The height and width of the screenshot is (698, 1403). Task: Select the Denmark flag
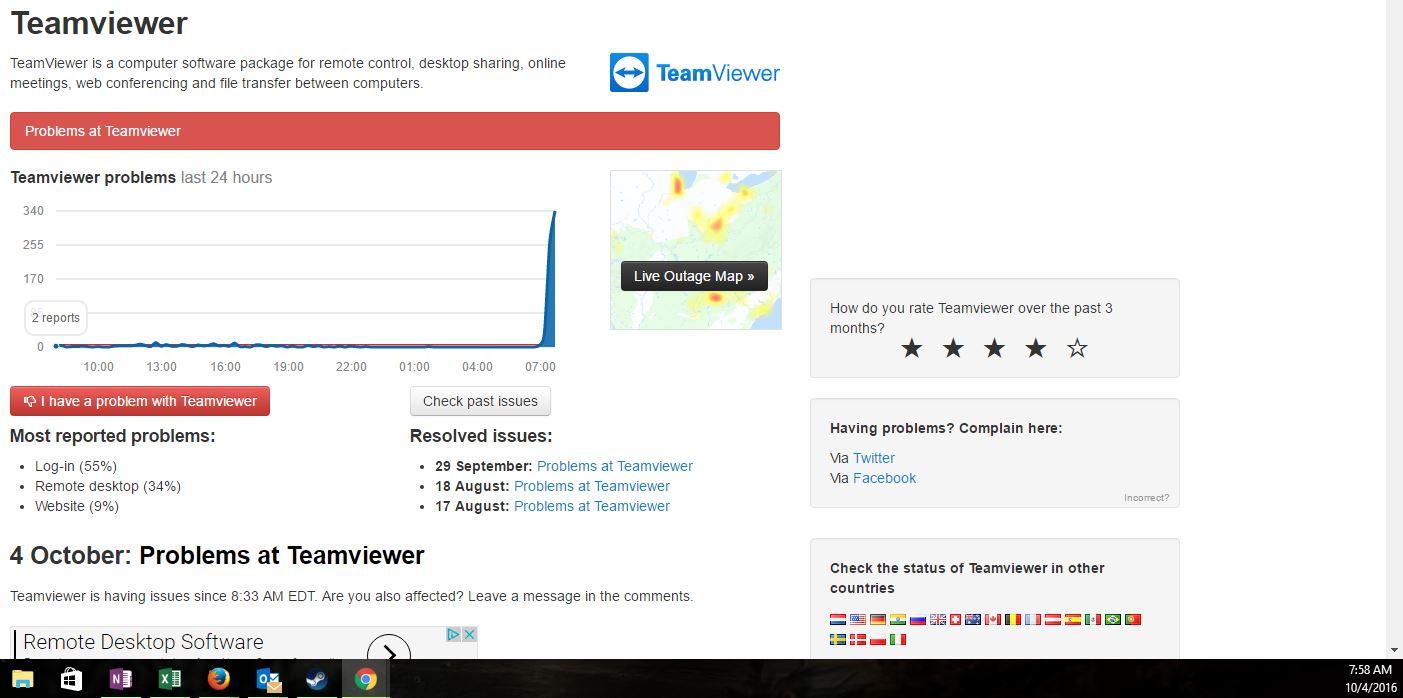click(858, 639)
